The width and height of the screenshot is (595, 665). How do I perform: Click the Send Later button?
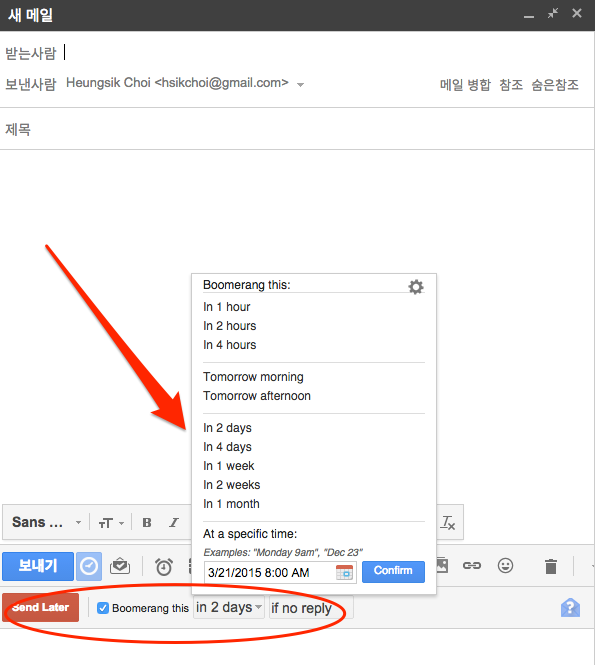(x=41, y=607)
